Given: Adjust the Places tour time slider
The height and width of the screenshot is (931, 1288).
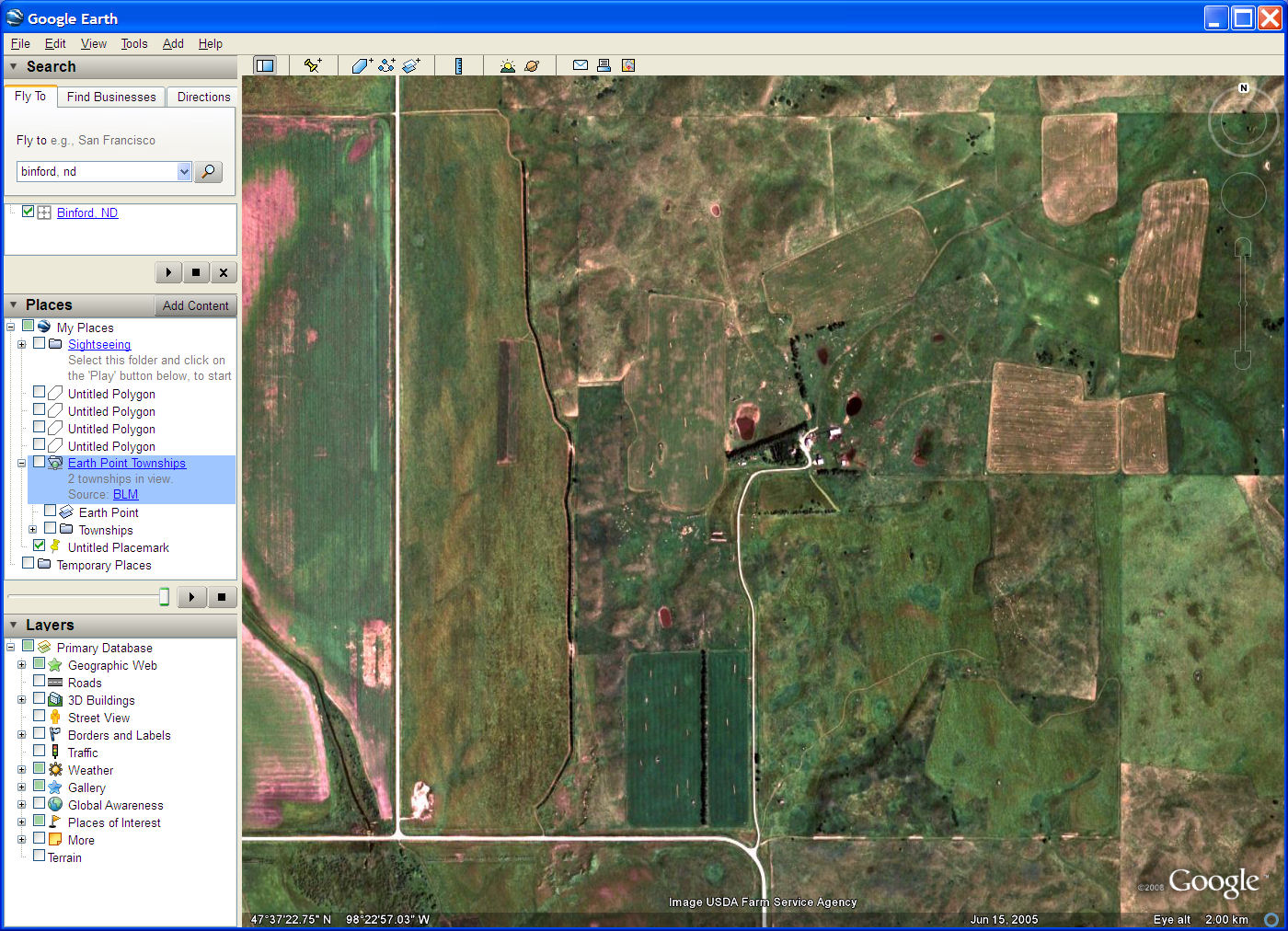Looking at the screenshot, I should pos(164,597).
